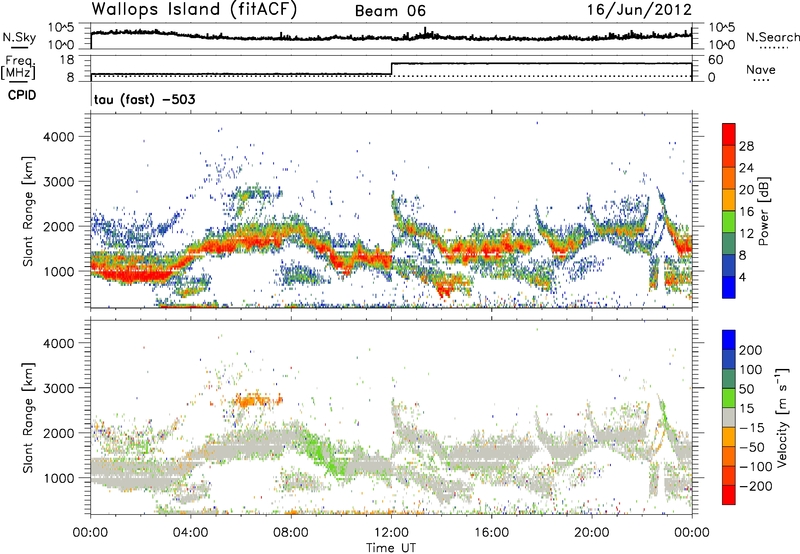This screenshot has width=800, height=554.
Task: Click the Power panel "Slant Range [km]" label
Action: pyautogui.click(x=28, y=211)
